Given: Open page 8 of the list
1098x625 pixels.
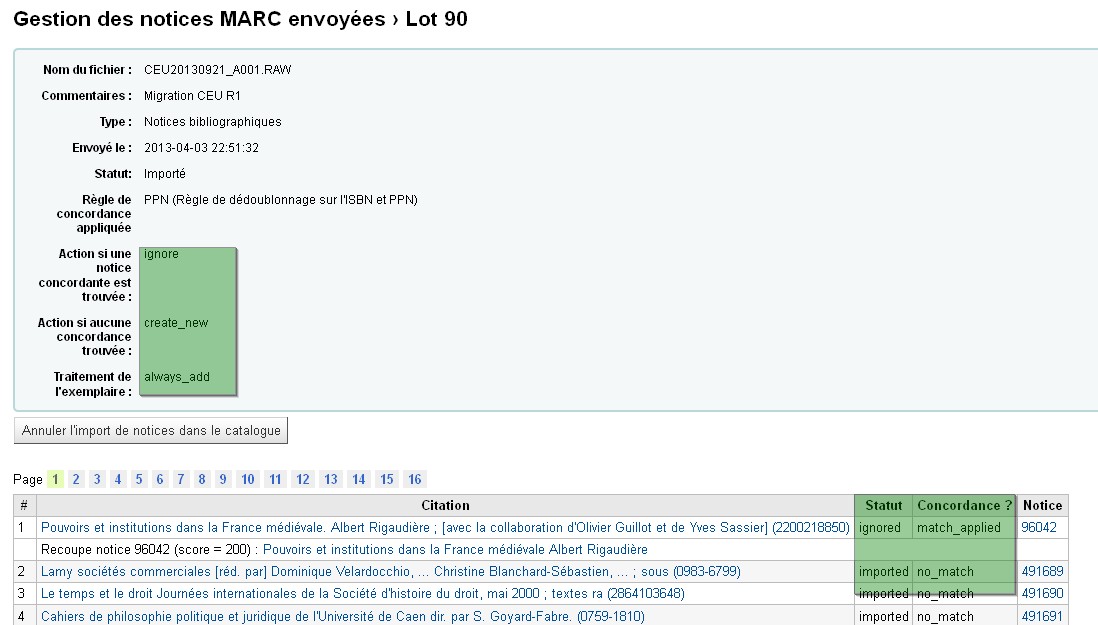Looking at the screenshot, I should click(202, 479).
